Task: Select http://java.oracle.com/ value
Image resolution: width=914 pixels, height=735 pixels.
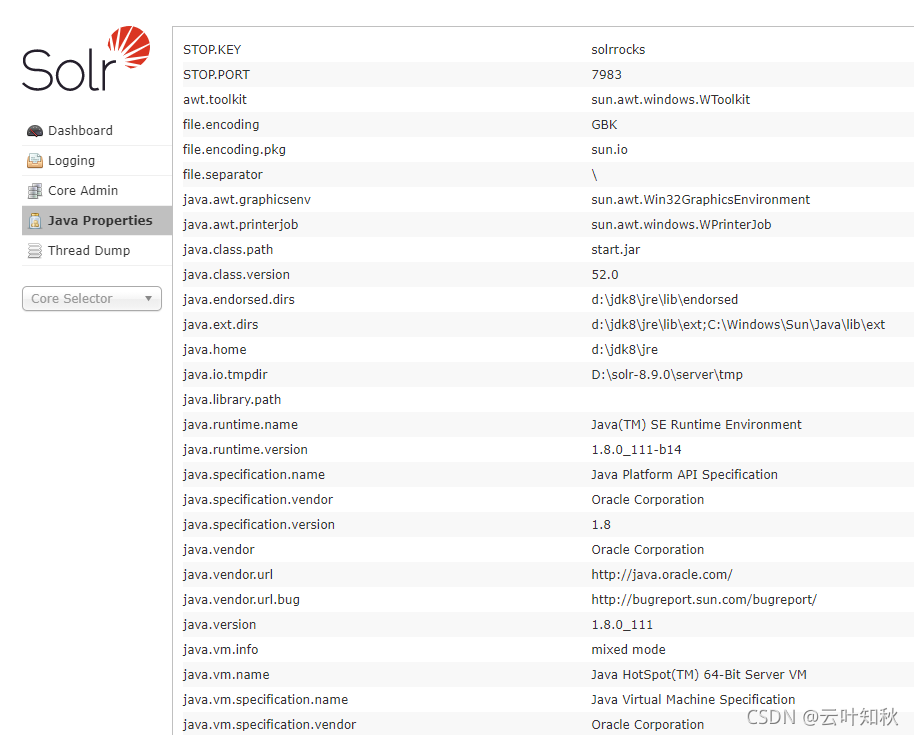Action: (x=662, y=575)
